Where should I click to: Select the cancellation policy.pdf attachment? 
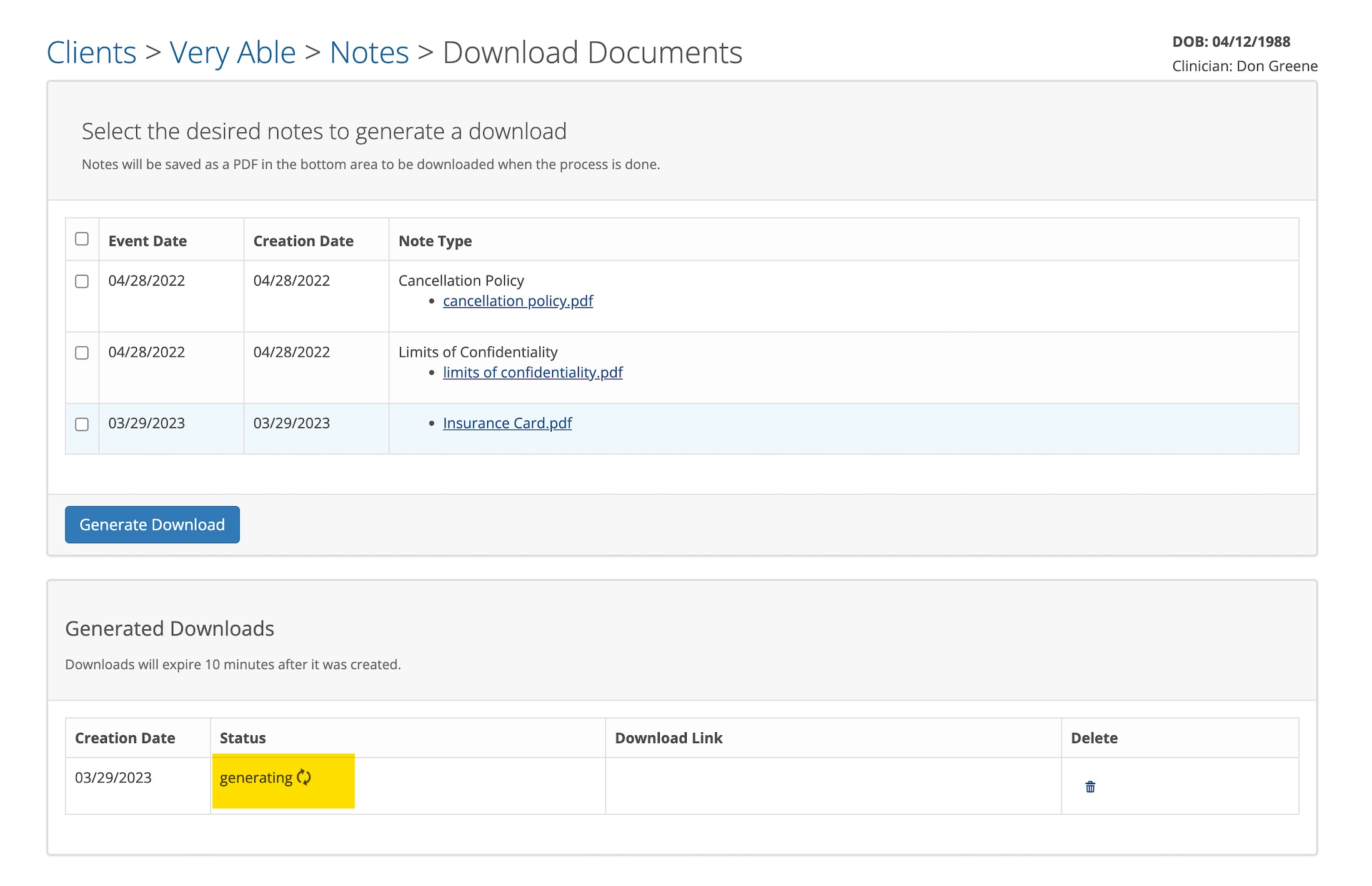pyautogui.click(x=517, y=301)
